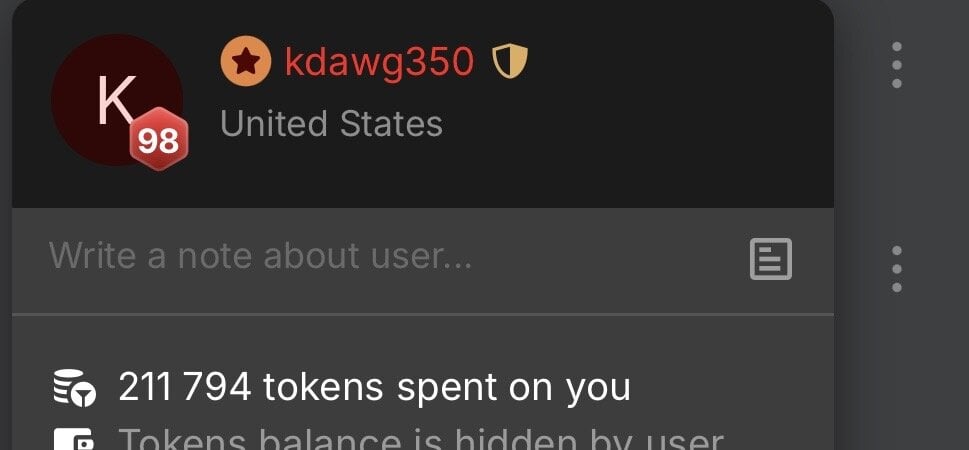
Task: Open the kdawg350 username link
Action: [379, 62]
